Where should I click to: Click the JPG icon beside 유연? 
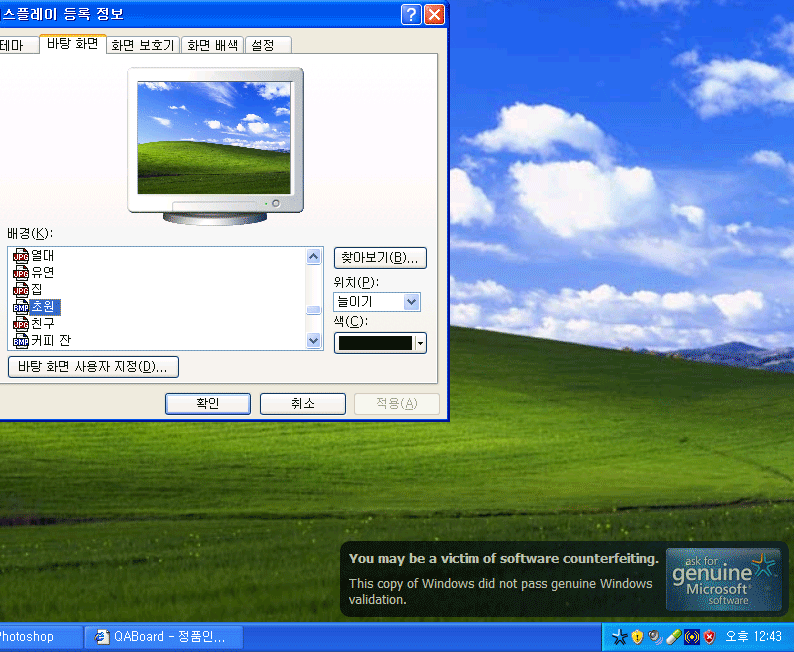(21, 273)
